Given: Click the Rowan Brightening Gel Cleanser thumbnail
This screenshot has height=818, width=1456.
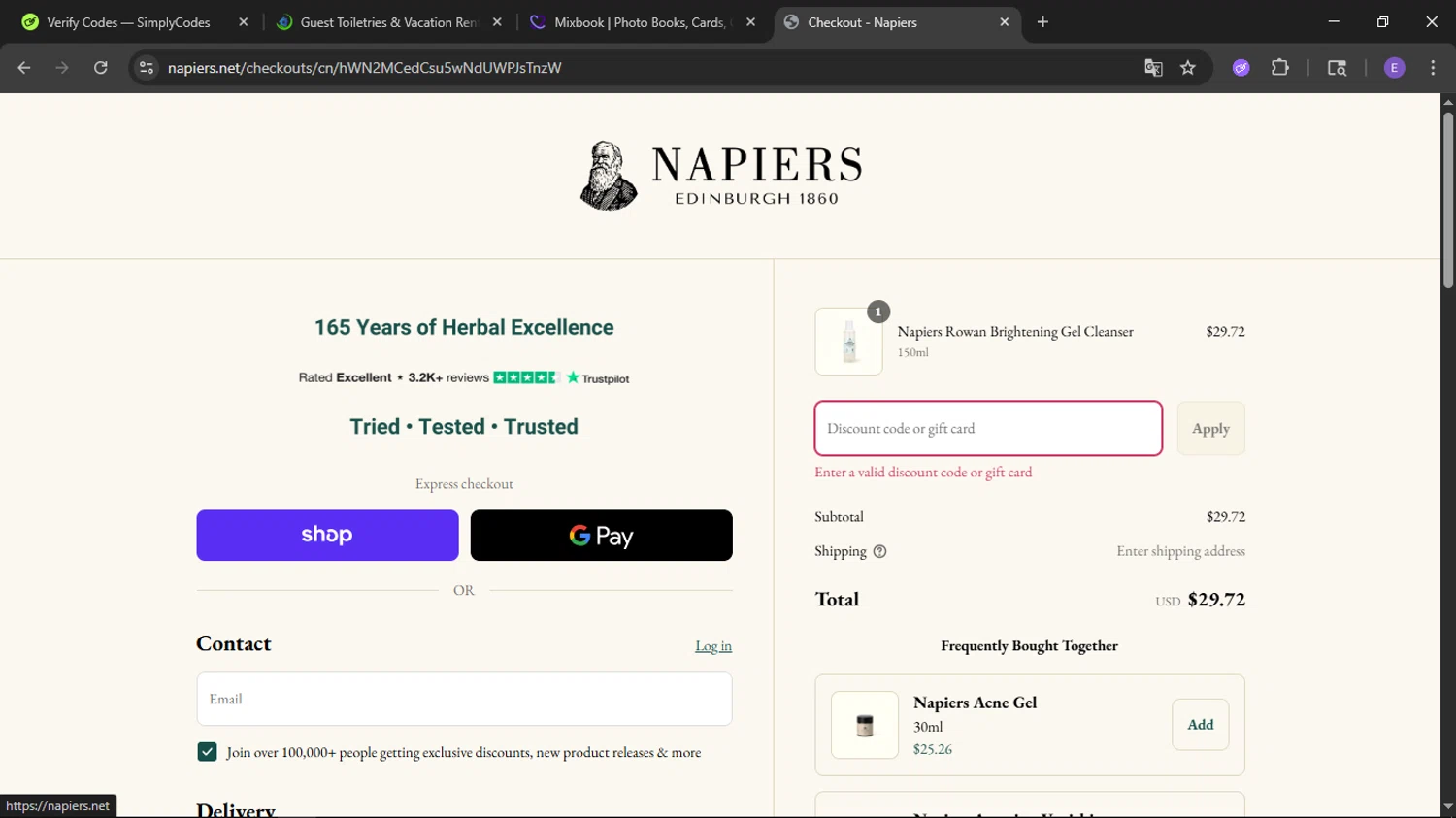Looking at the screenshot, I should tap(848, 342).
